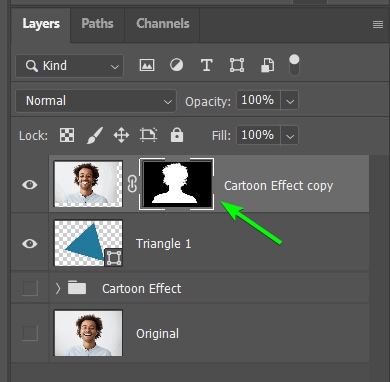Open the Opacity slider dropdown arrow
390x382 pixels.
pos(290,100)
